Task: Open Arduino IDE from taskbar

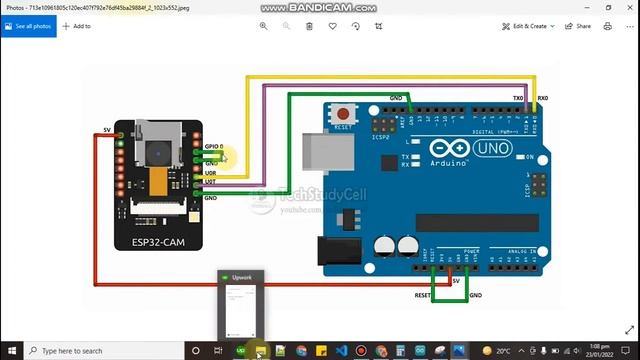Action: coord(420,351)
